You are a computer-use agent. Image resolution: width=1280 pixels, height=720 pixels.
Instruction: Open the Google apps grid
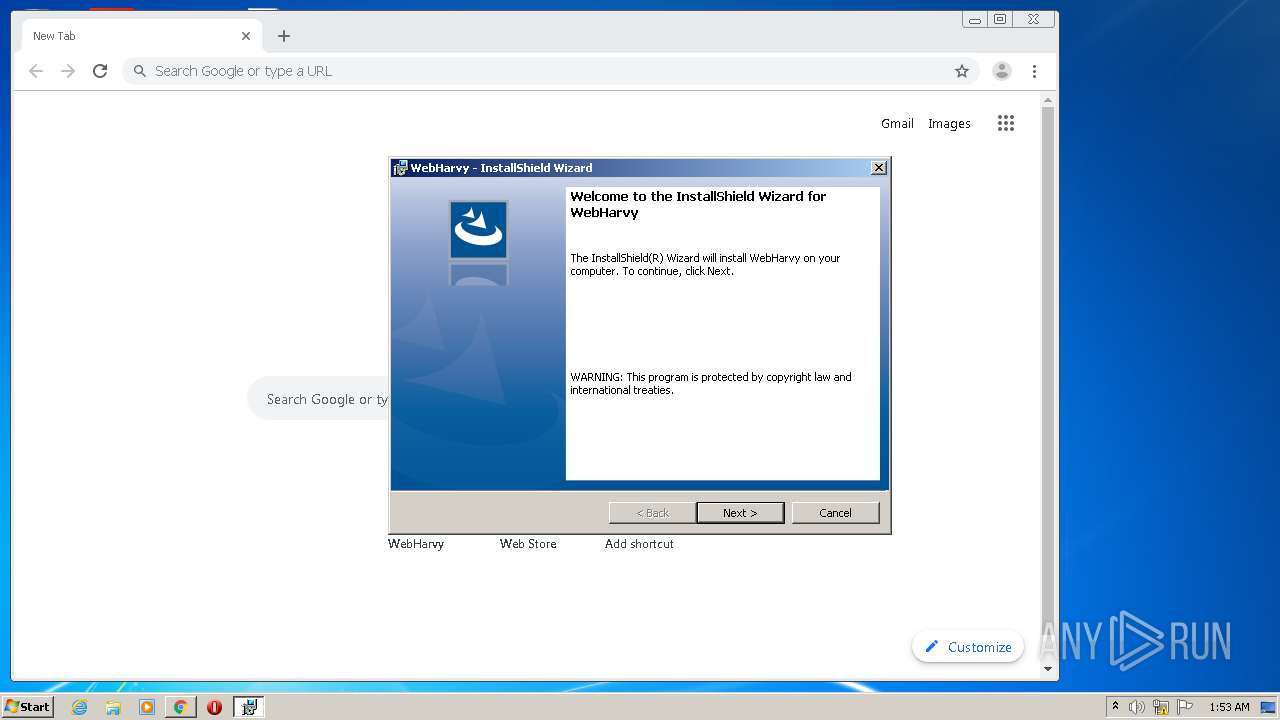(x=1006, y=123)
